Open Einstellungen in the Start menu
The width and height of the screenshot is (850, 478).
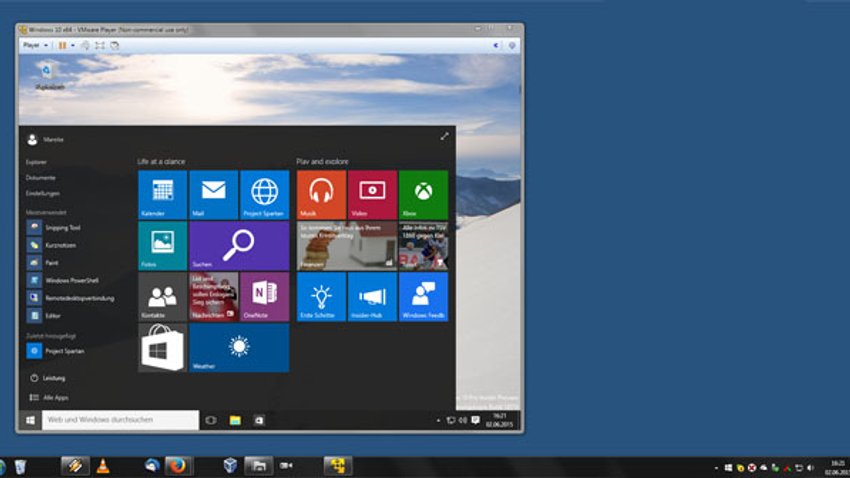[43, 193]
